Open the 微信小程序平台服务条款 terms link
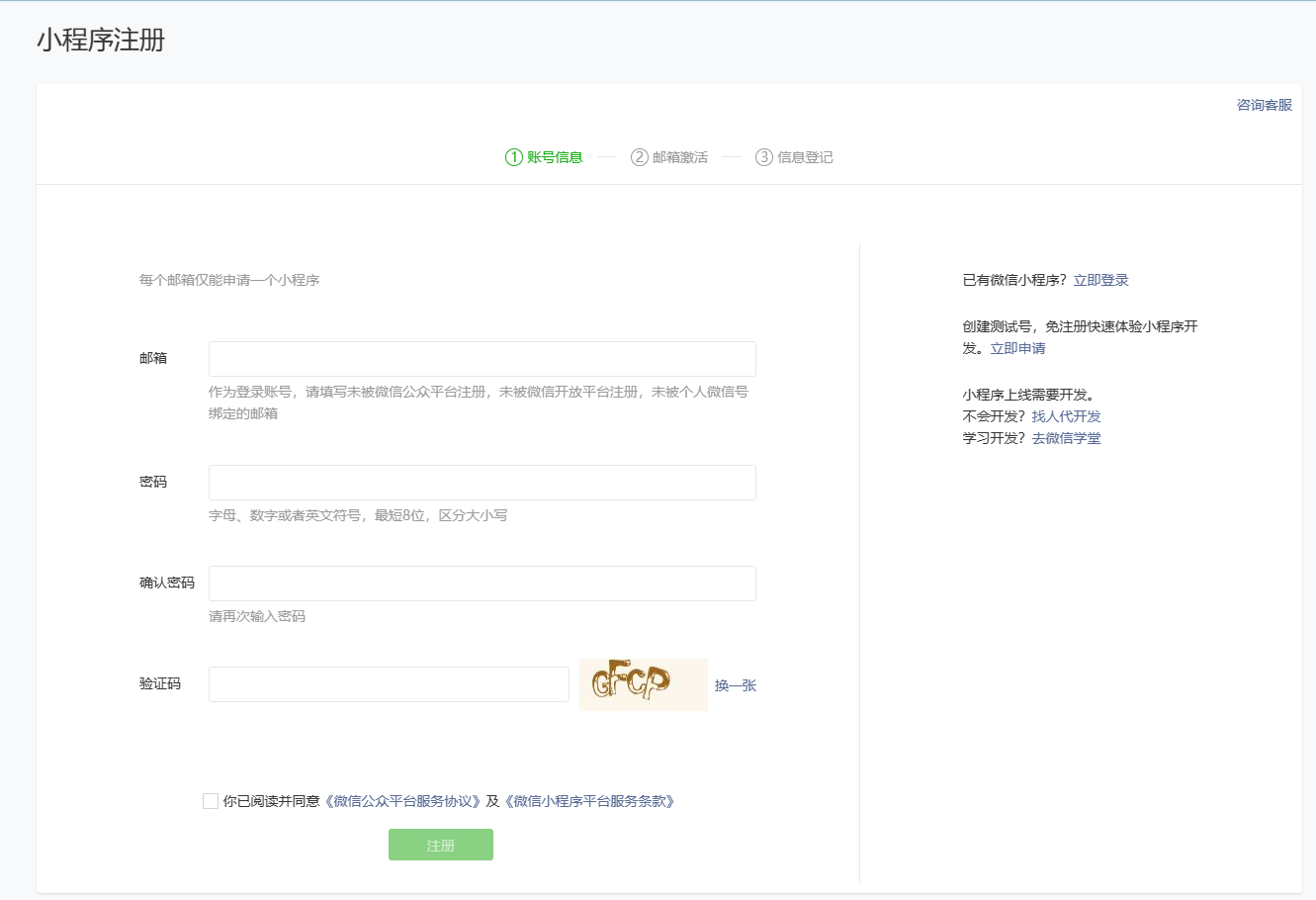 coord(589,801)
